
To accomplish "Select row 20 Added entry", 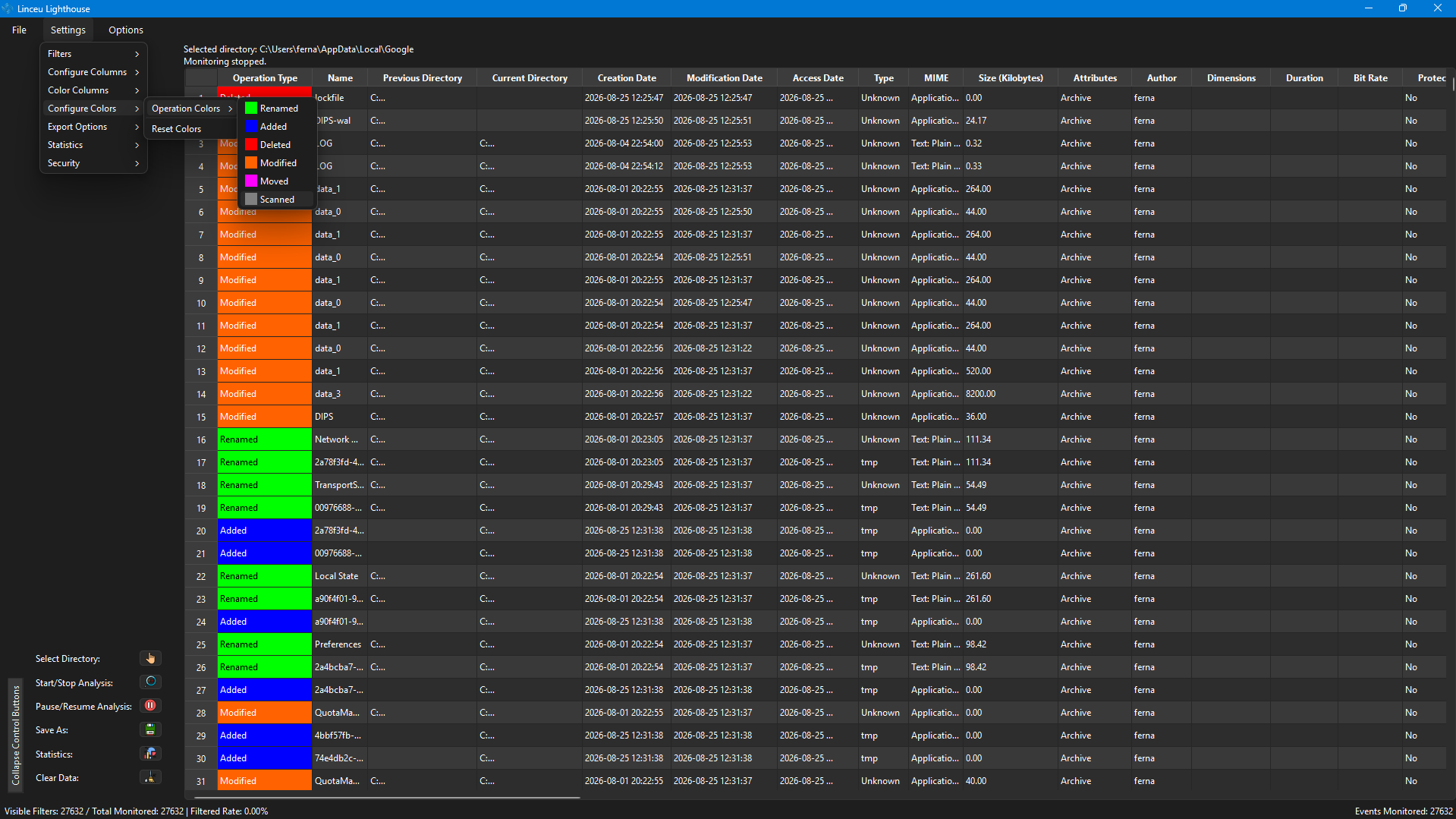I will click(x=264, y=531).
